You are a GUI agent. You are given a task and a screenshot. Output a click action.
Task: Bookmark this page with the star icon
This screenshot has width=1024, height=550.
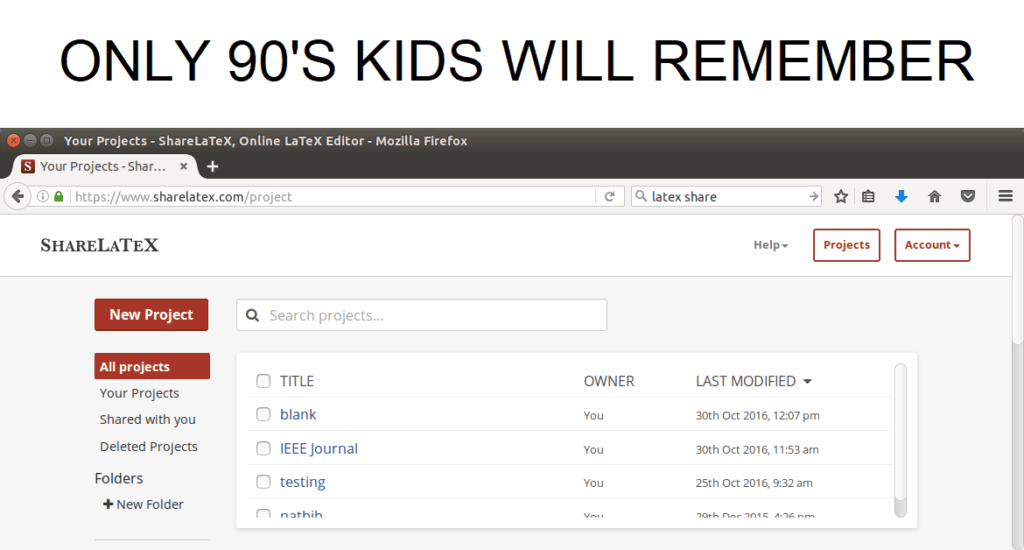[x=841, y=197]
